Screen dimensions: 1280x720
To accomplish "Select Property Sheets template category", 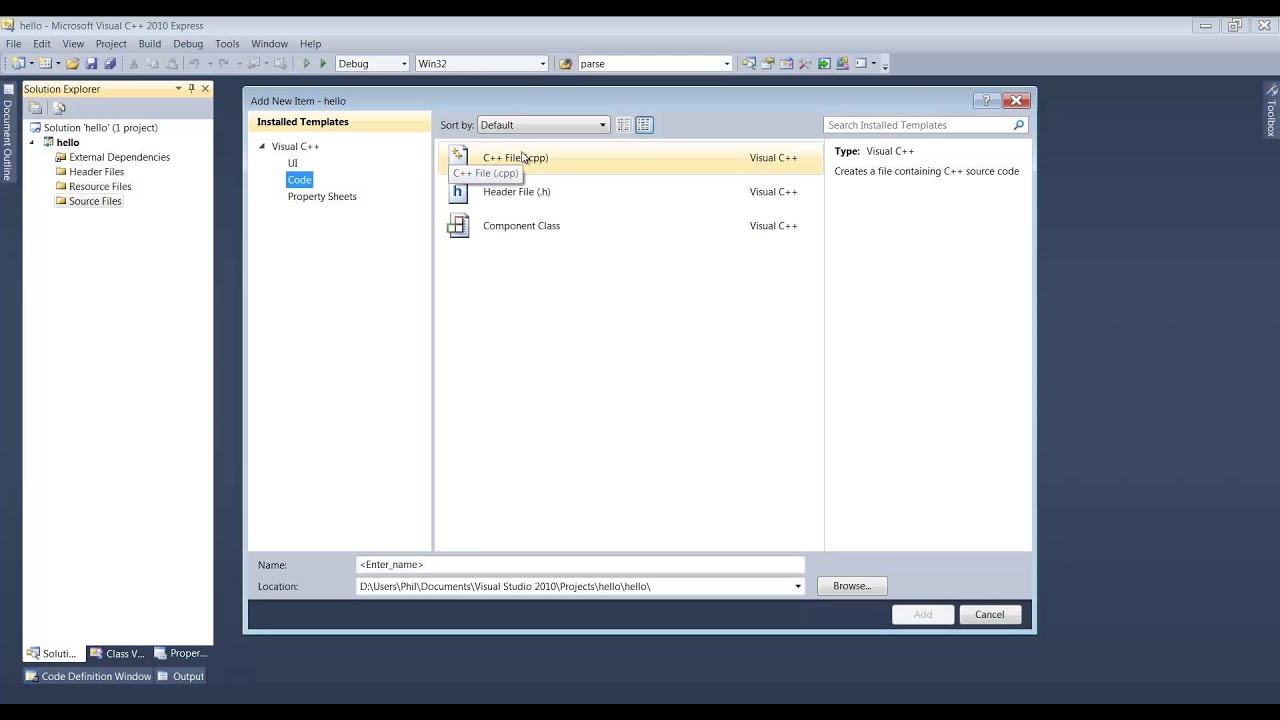I will point(322,196).
